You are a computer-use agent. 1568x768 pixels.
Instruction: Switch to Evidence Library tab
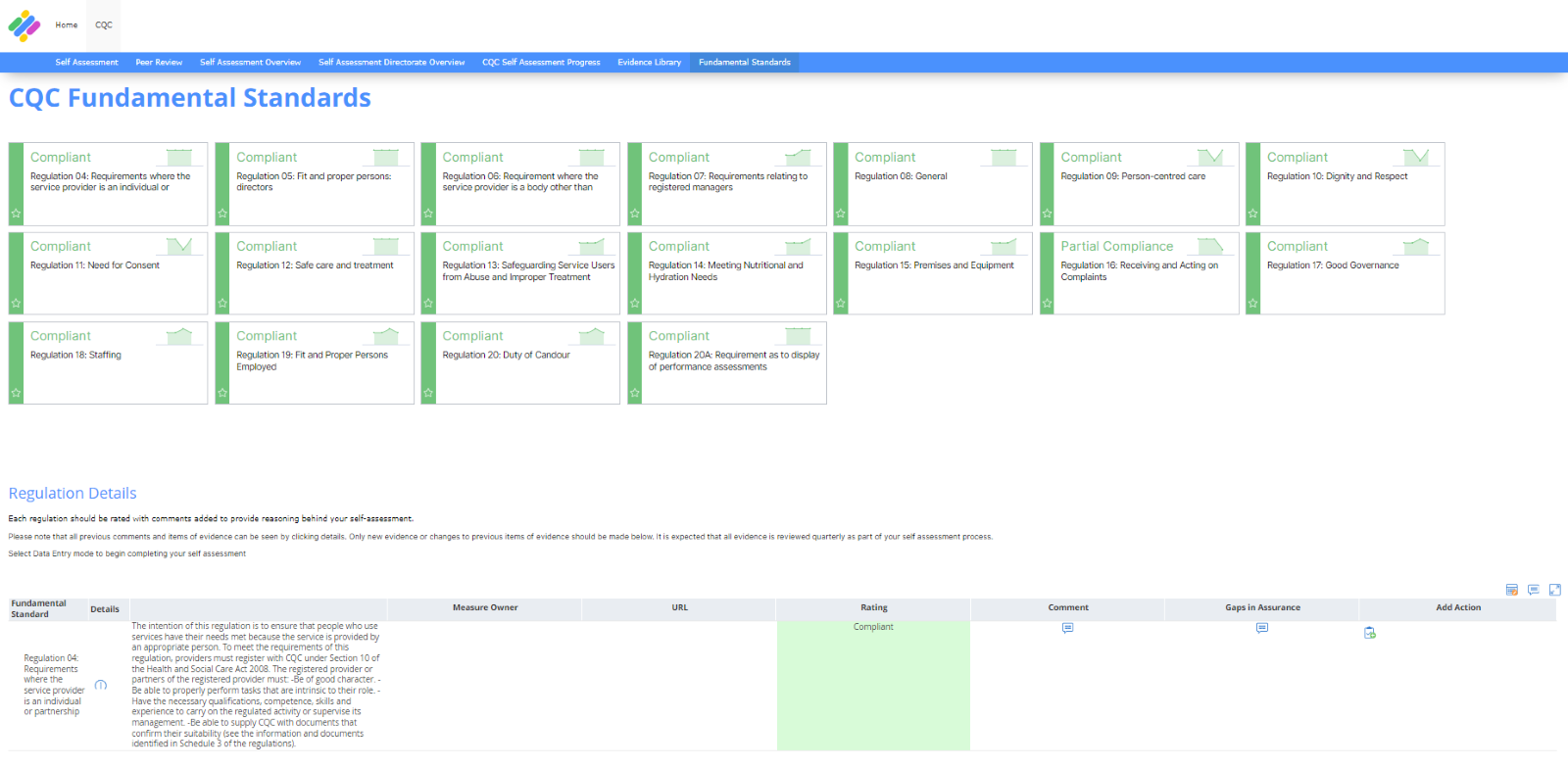[x=649, y=62]
